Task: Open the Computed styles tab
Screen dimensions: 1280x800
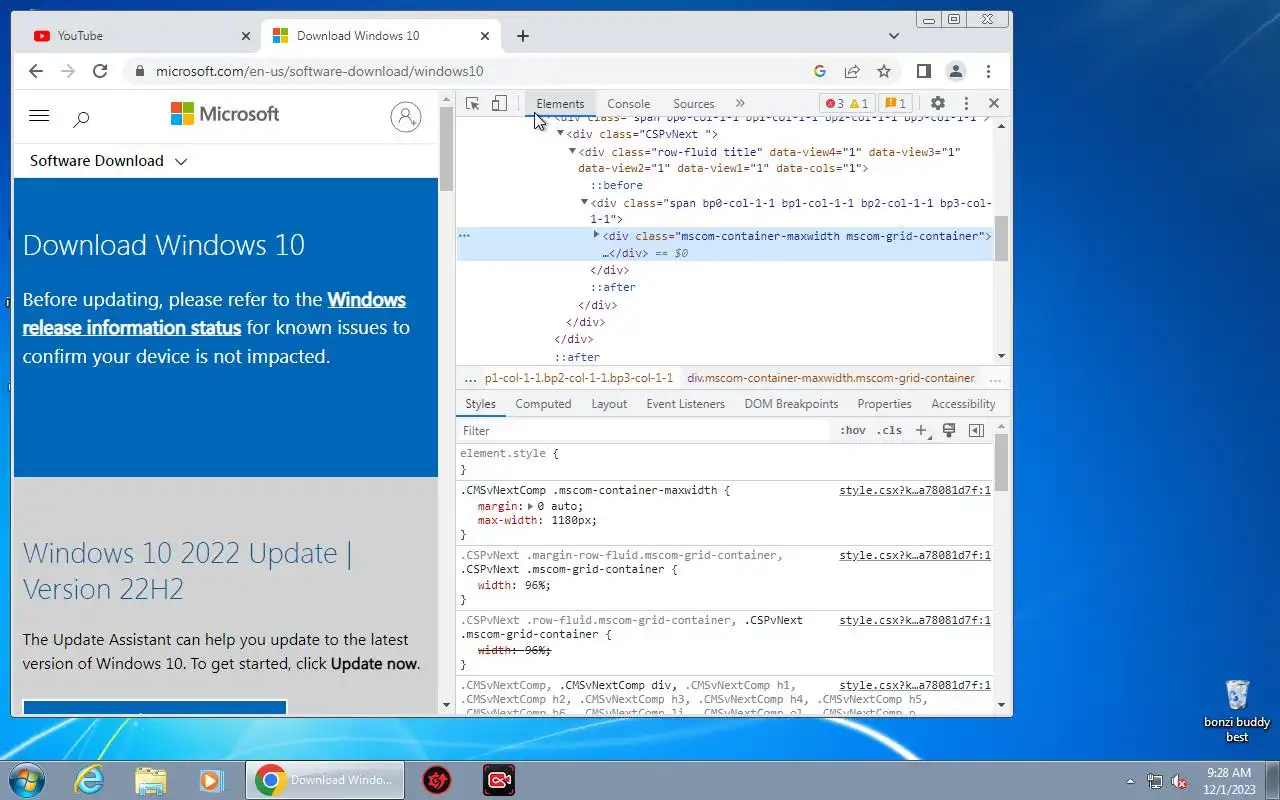Action: 543,404
